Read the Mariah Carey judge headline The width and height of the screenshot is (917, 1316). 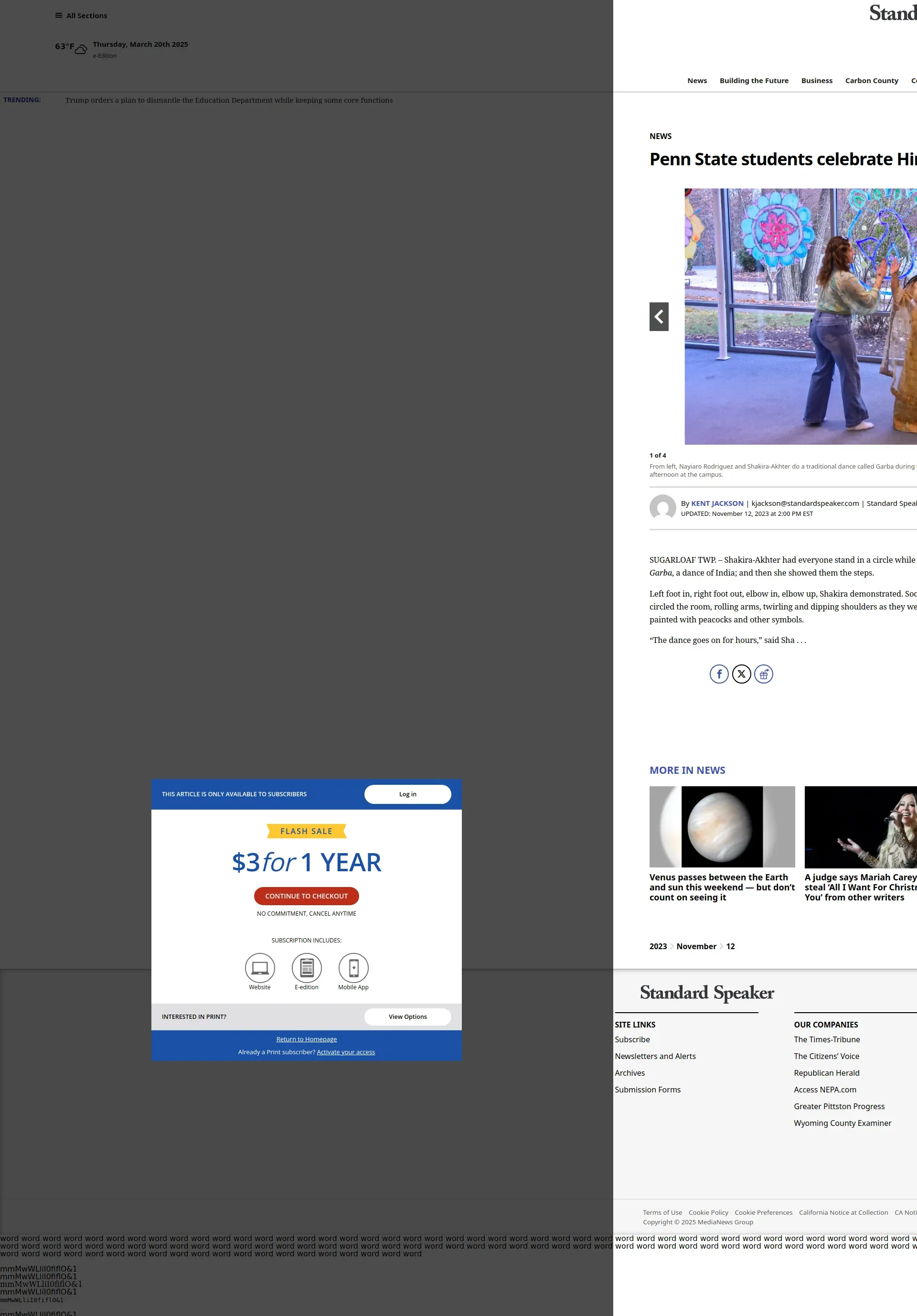860,887
